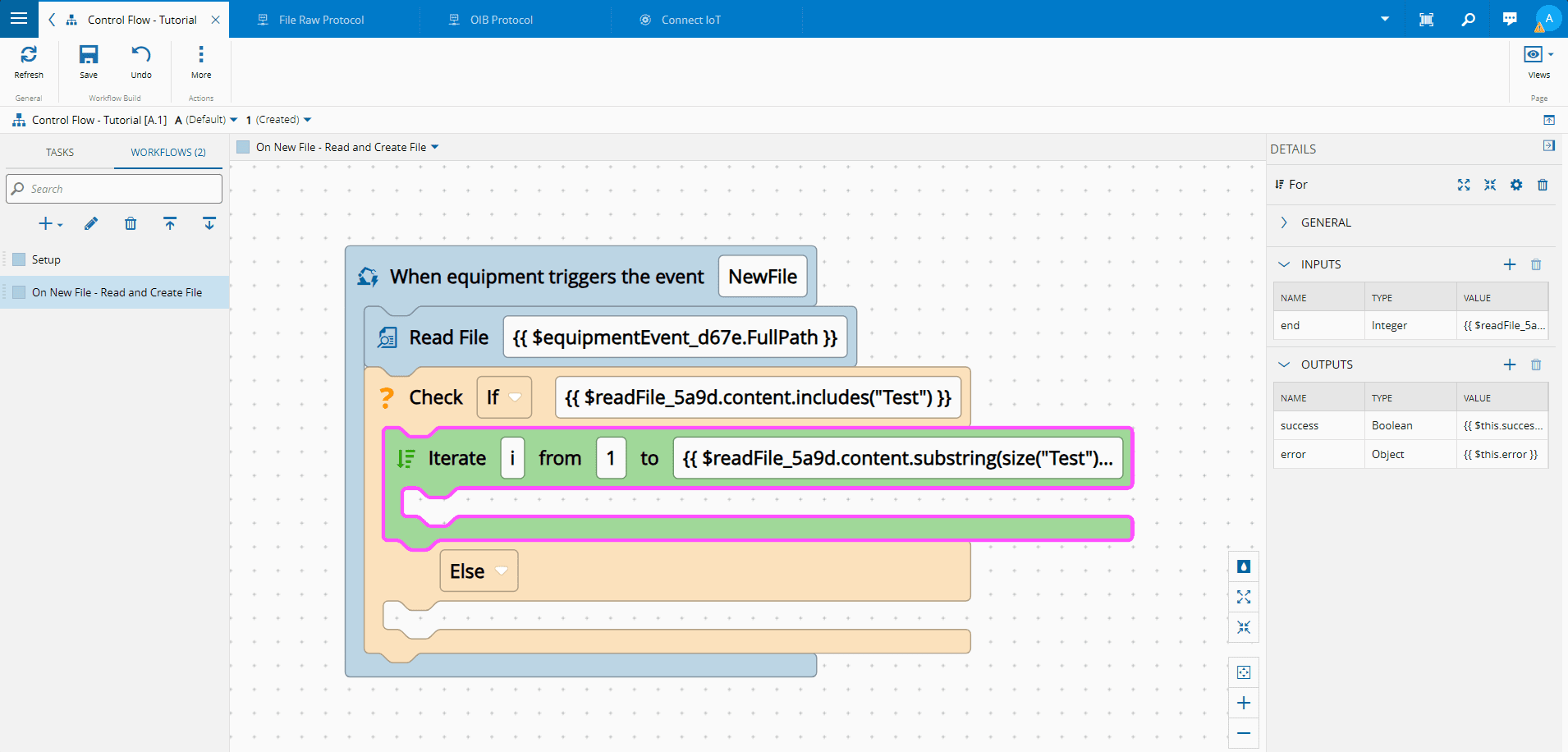Toggle checkbox beside canvas workflow title
Image resolution: width=1568 pixels, height=752 pixels.
pyautogui.click(x=243, y=147)
